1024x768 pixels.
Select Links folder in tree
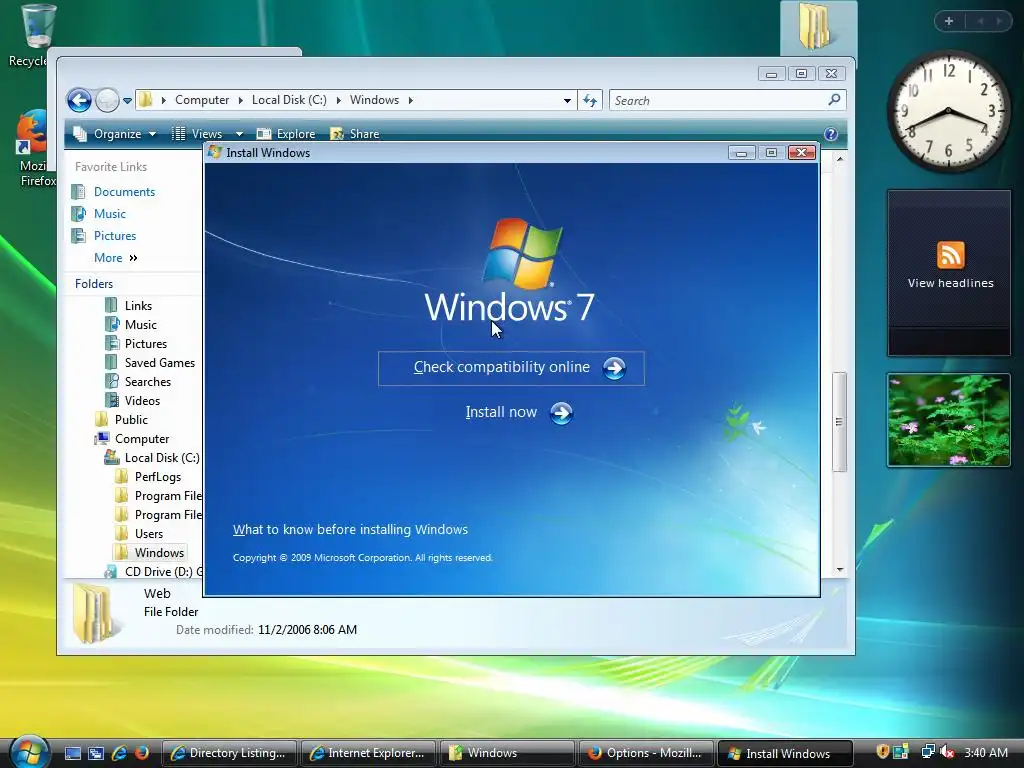click(x=138, y=306)
